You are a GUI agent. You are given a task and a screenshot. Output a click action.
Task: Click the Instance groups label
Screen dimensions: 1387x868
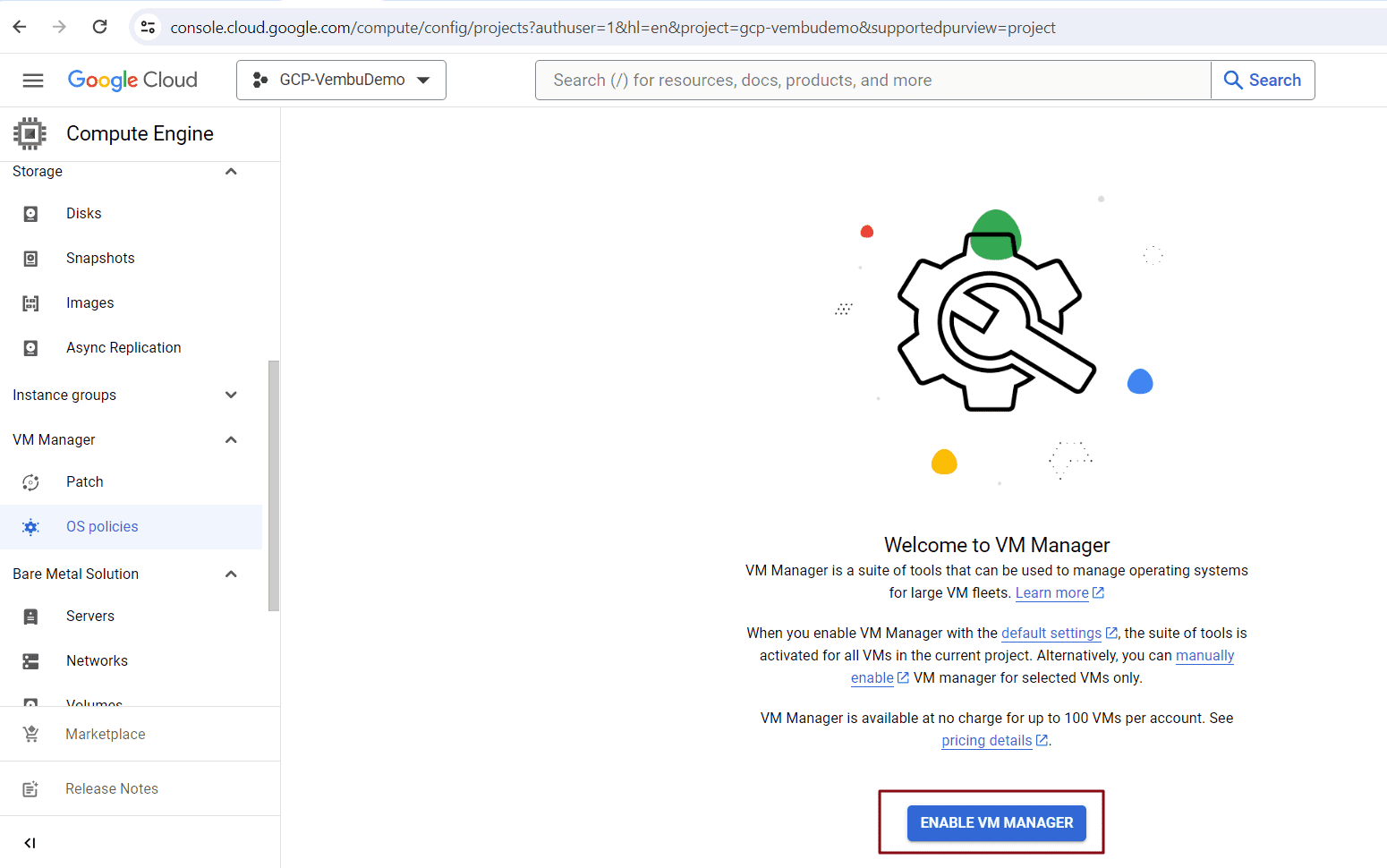pyautogui.click(x=64, y=395)
